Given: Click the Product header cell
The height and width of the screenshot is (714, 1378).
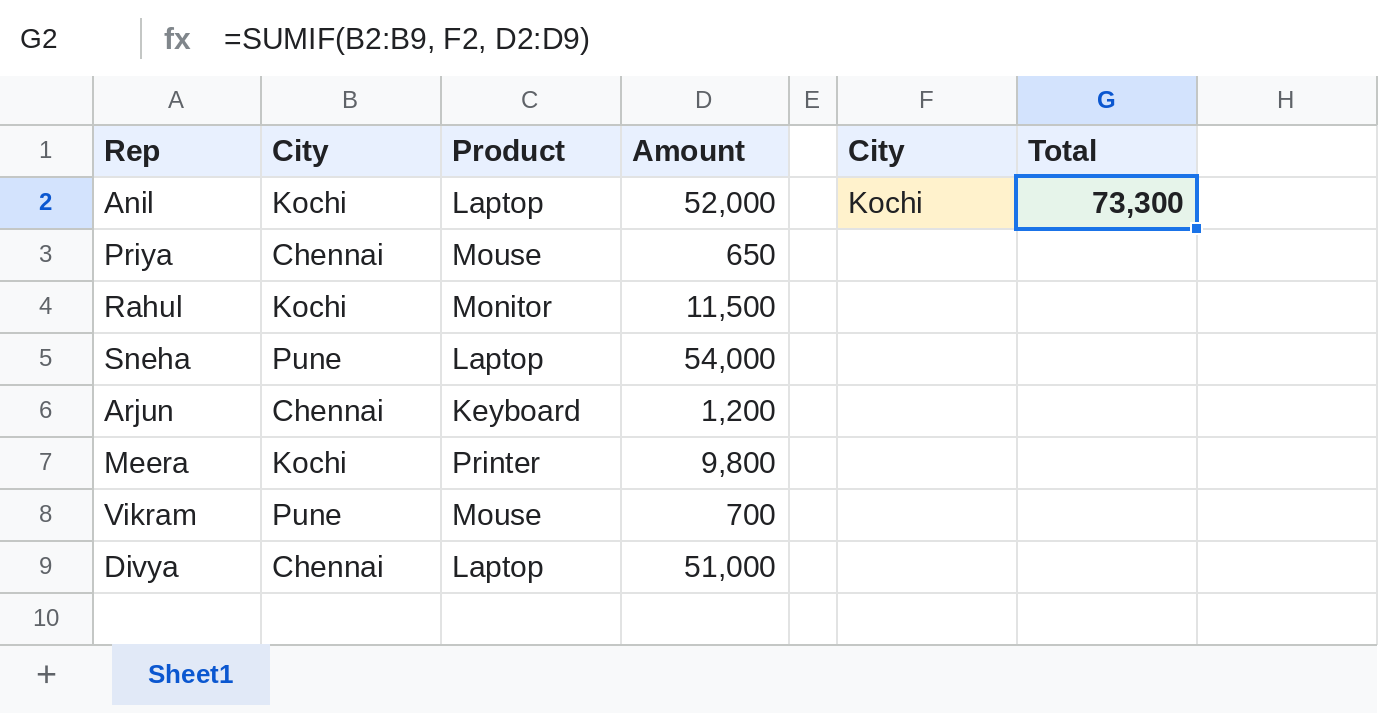Looking at the screenshot, I should click(x=531, y=151).
